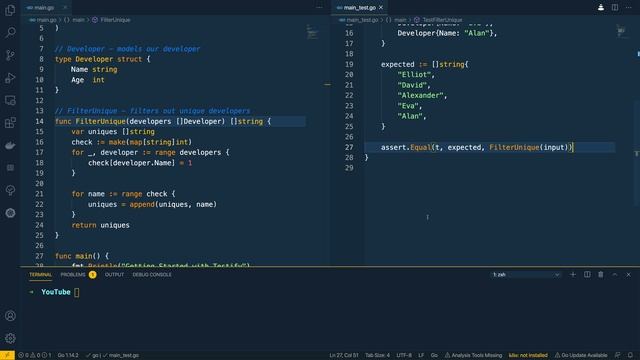Click line 14 func FilterUnique declaration
Viewport: 640px width, 360px height.
click(x=163, y=121)
